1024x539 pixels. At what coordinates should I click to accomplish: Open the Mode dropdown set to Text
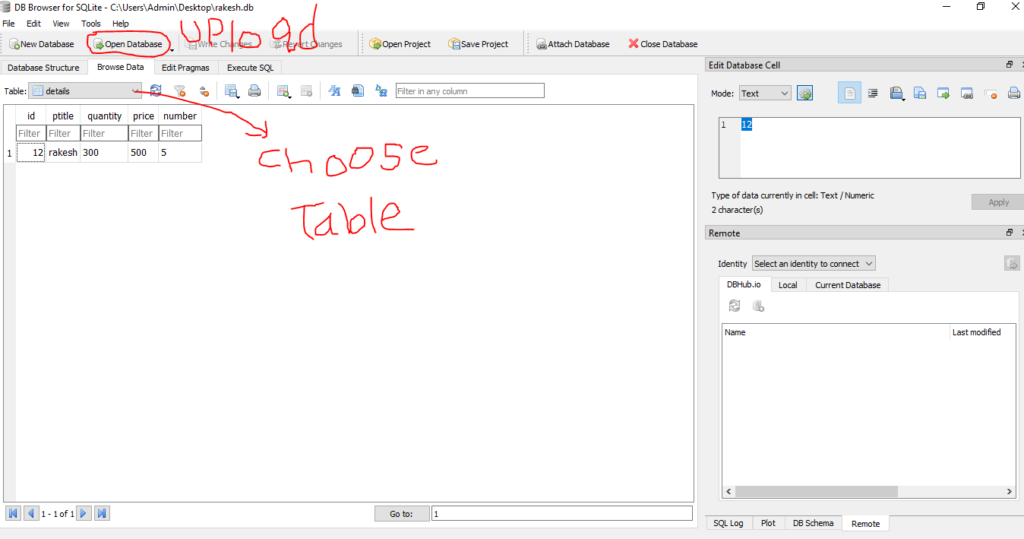coord(765,93)
